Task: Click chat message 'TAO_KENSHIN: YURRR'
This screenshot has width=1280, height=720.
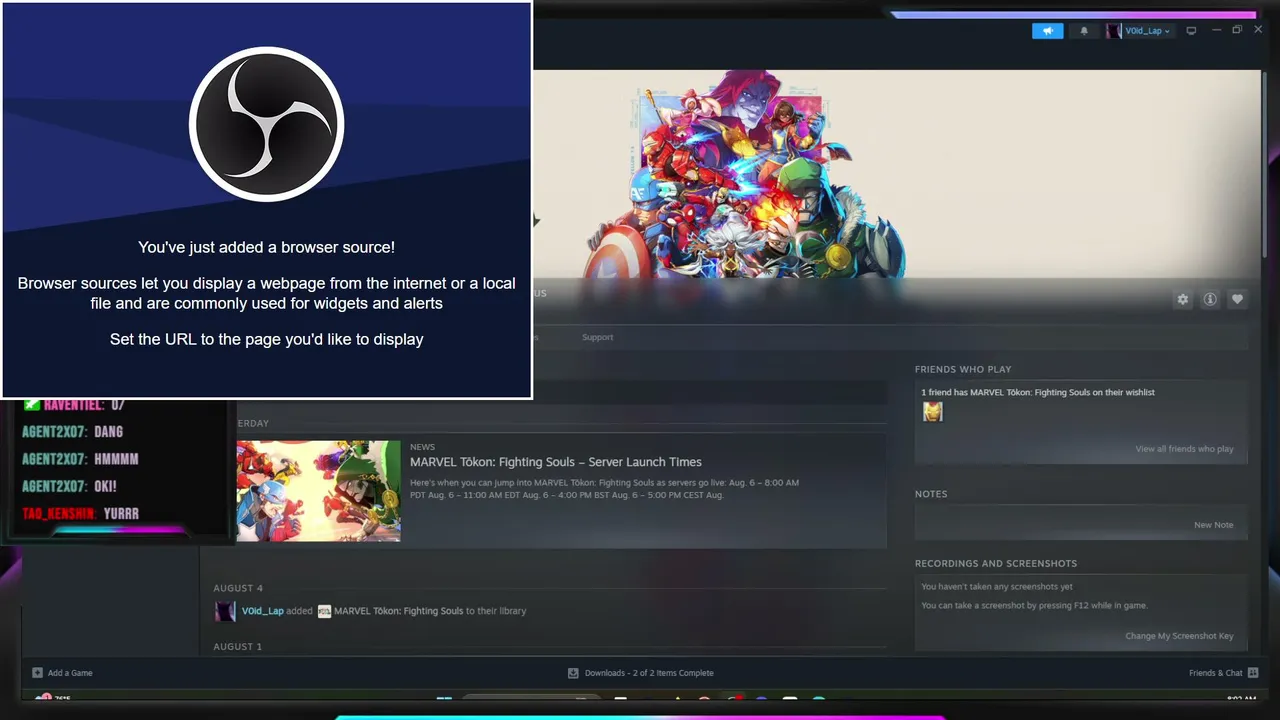Action: [80, 514]
